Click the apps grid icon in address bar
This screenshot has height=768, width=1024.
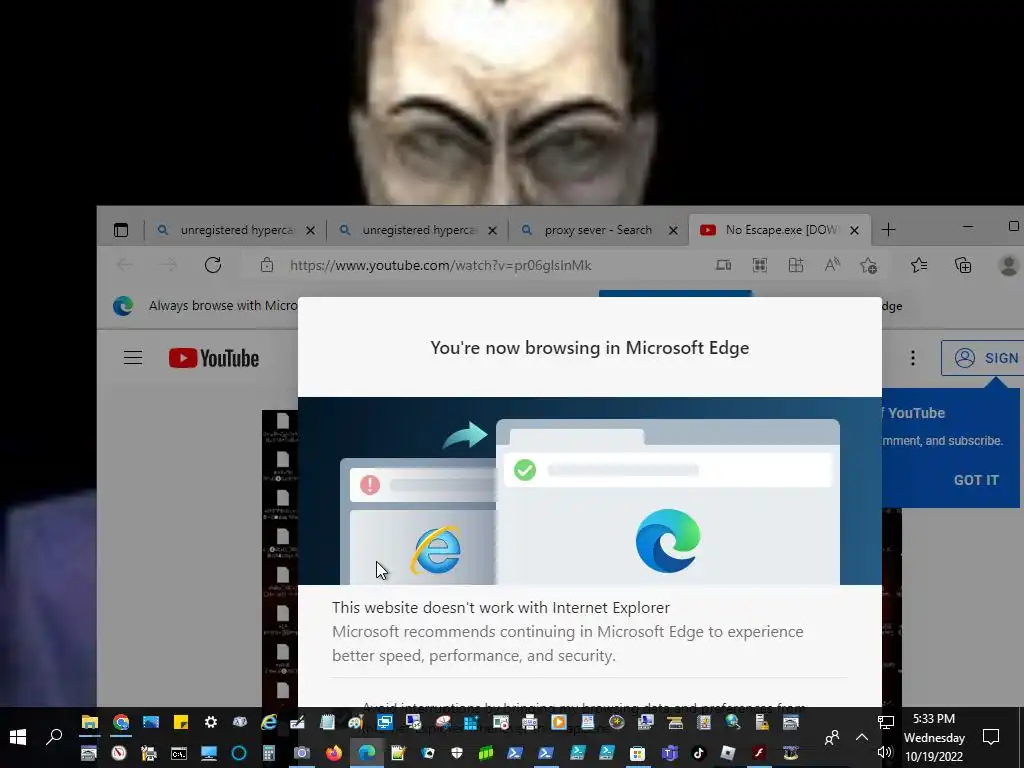coord(760,265)
